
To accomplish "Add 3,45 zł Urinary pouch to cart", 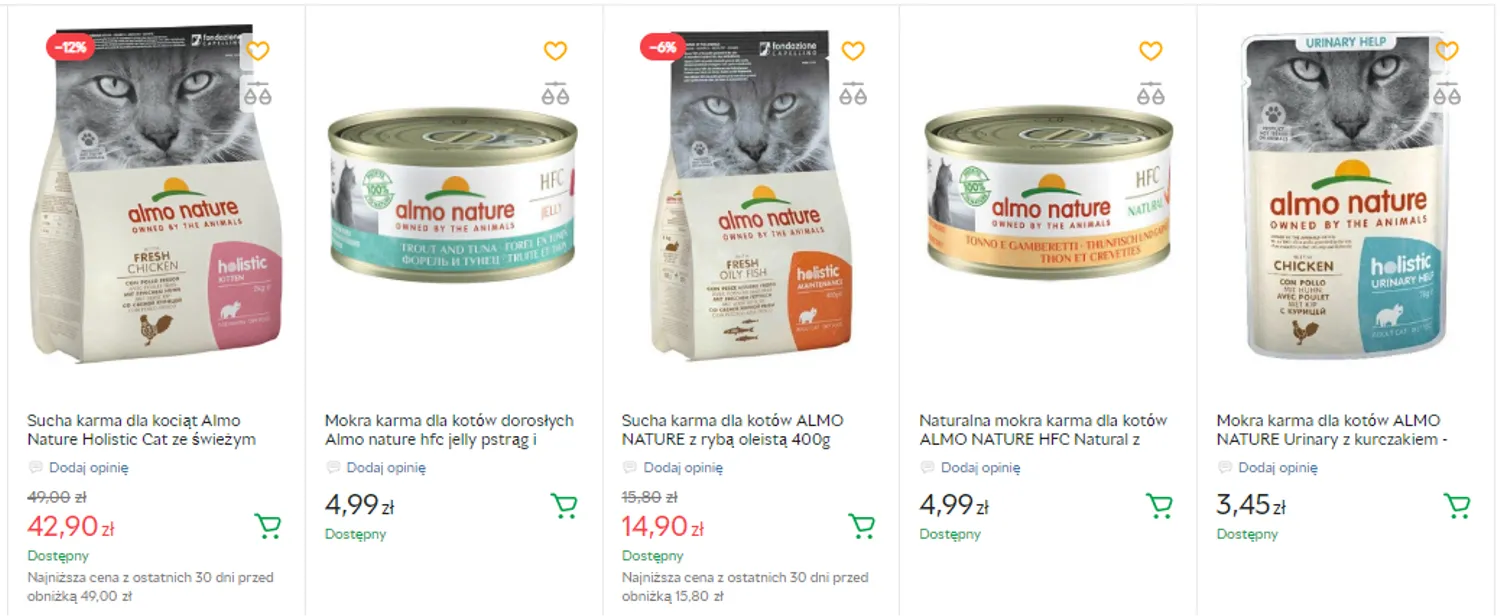I will coord(1456,505).
